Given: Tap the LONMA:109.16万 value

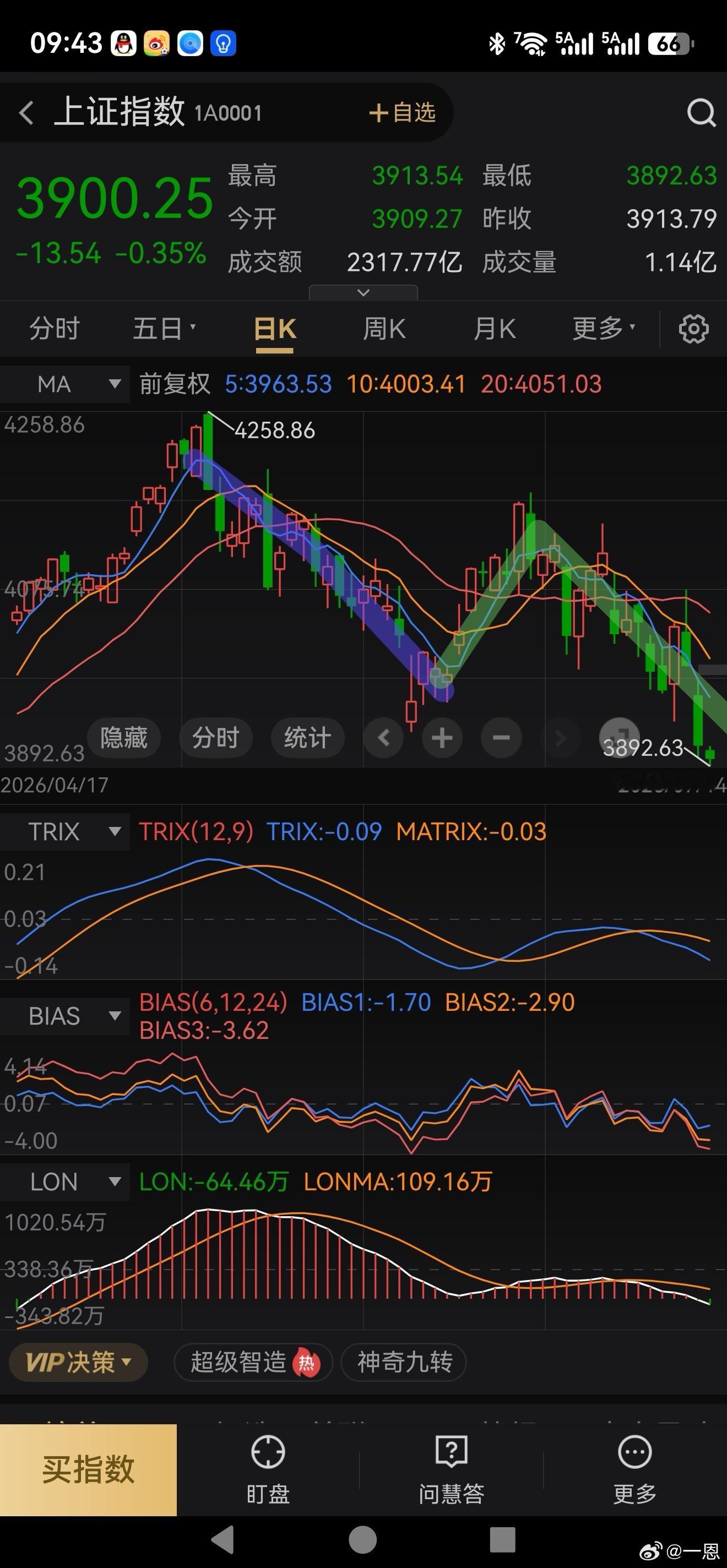Looking at the screenshot, I should 398,1182.
